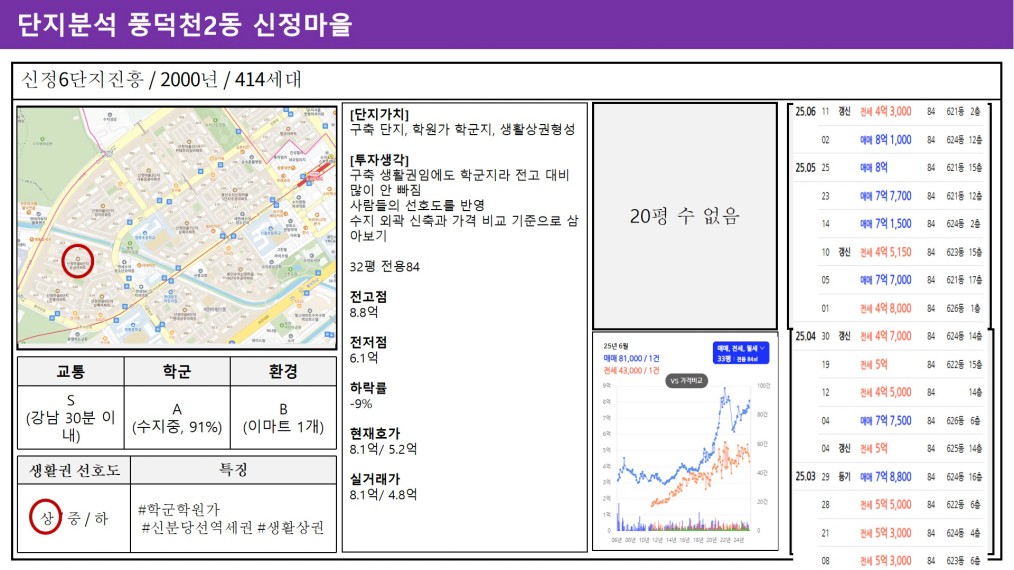
Task: Click the [투자생각] heading
Action: [x=379, y=160]
